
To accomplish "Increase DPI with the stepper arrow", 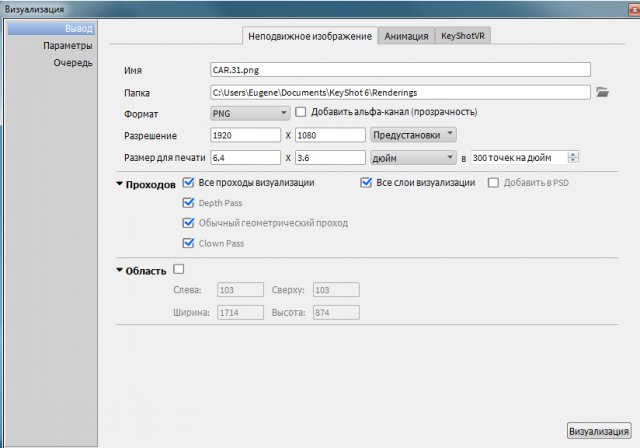I will coord(573,154).
